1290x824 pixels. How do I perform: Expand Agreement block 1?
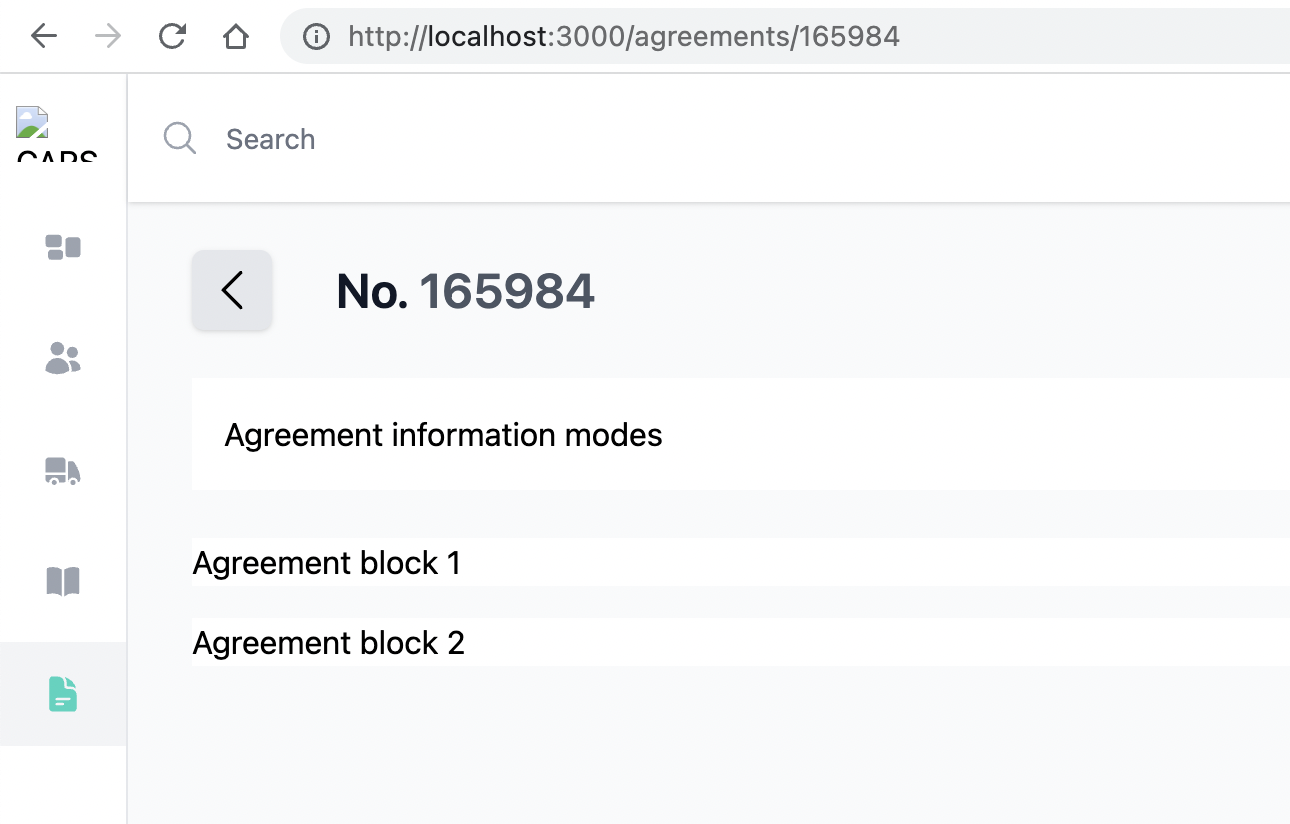tap(327, 563)
